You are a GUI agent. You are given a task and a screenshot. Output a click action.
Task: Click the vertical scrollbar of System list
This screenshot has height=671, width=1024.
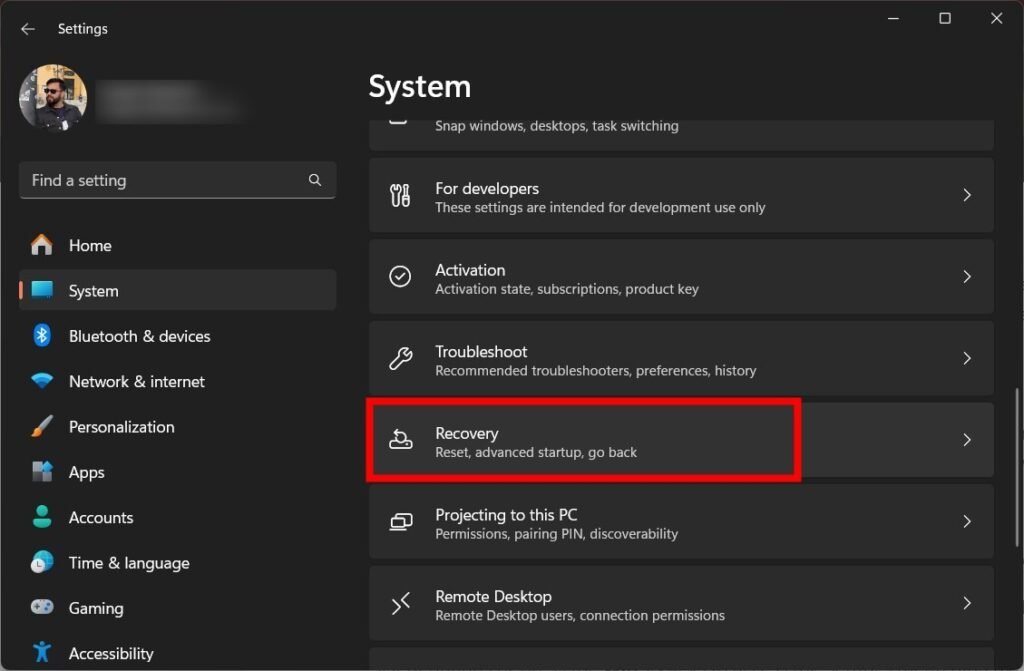pyautogui.click(x=1017, y=468)
